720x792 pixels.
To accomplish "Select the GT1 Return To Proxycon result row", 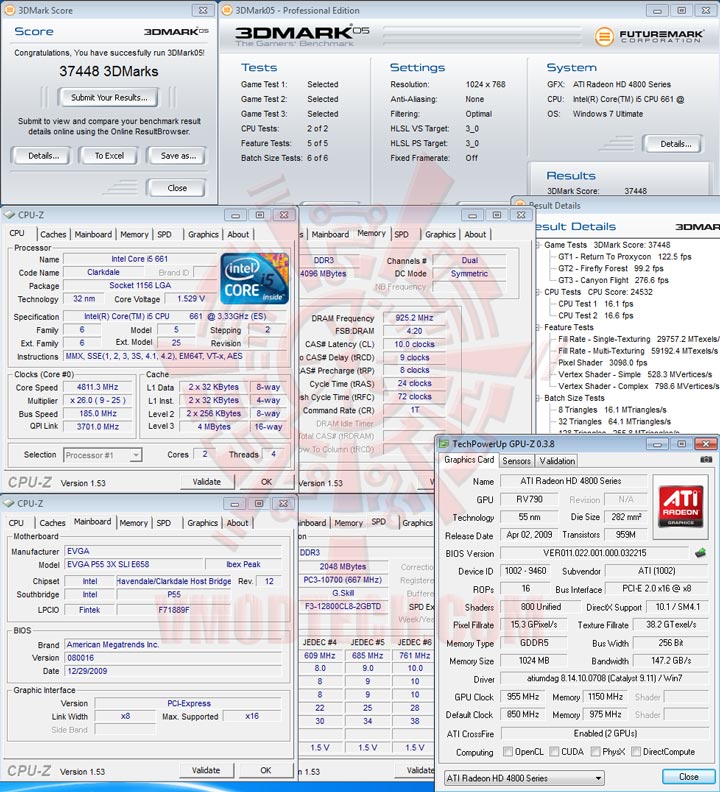I will pyautogui.click(x=624, y=257).
